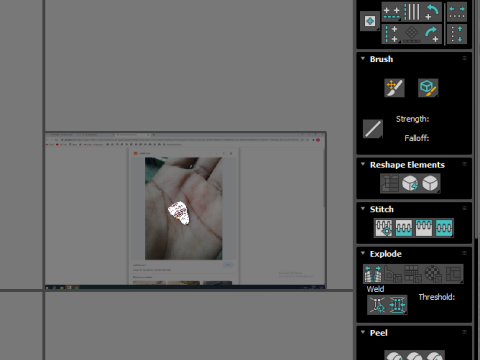The height and width of the screenshot is (360, 480).
Task: Click the Relax Custom cylinder icon
Action: 430,183
